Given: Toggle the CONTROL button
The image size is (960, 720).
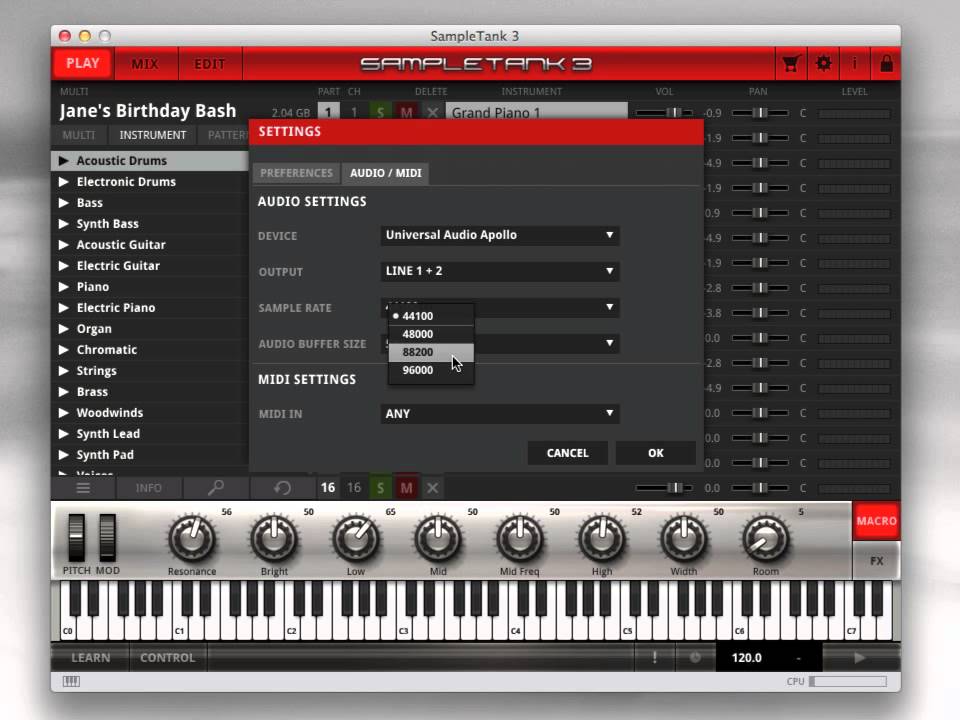Looking at the screenshot, I should coord(167,658).
